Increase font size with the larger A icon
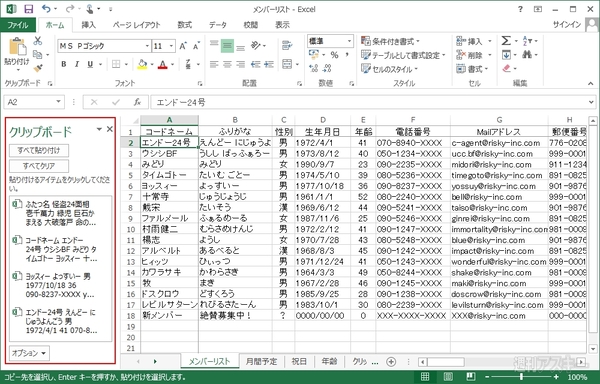This screenshot has width=600, height=384. [183, 46]
